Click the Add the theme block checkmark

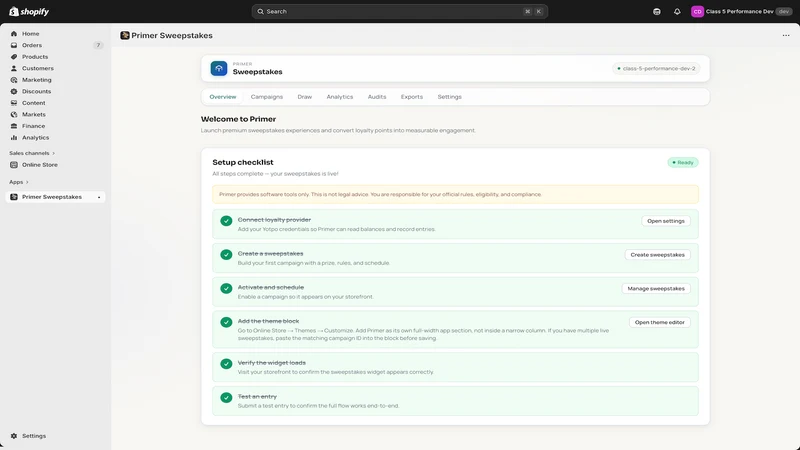[226, 322]
